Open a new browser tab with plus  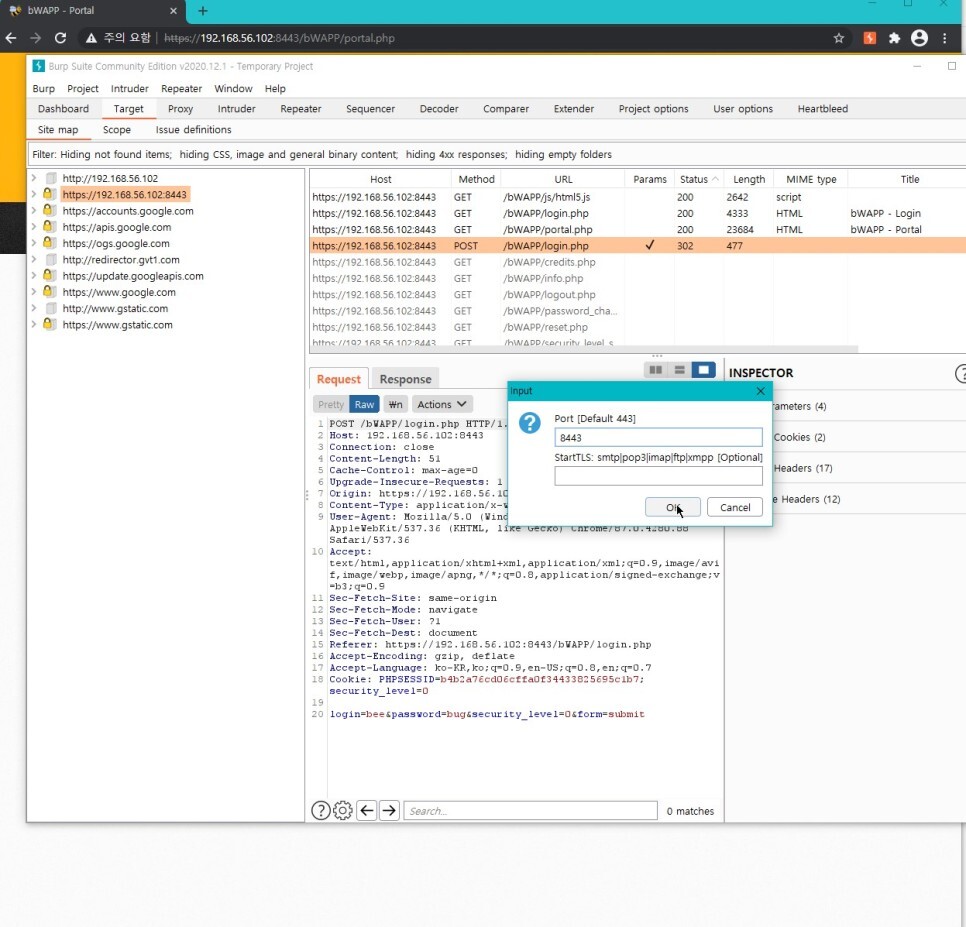203,10
